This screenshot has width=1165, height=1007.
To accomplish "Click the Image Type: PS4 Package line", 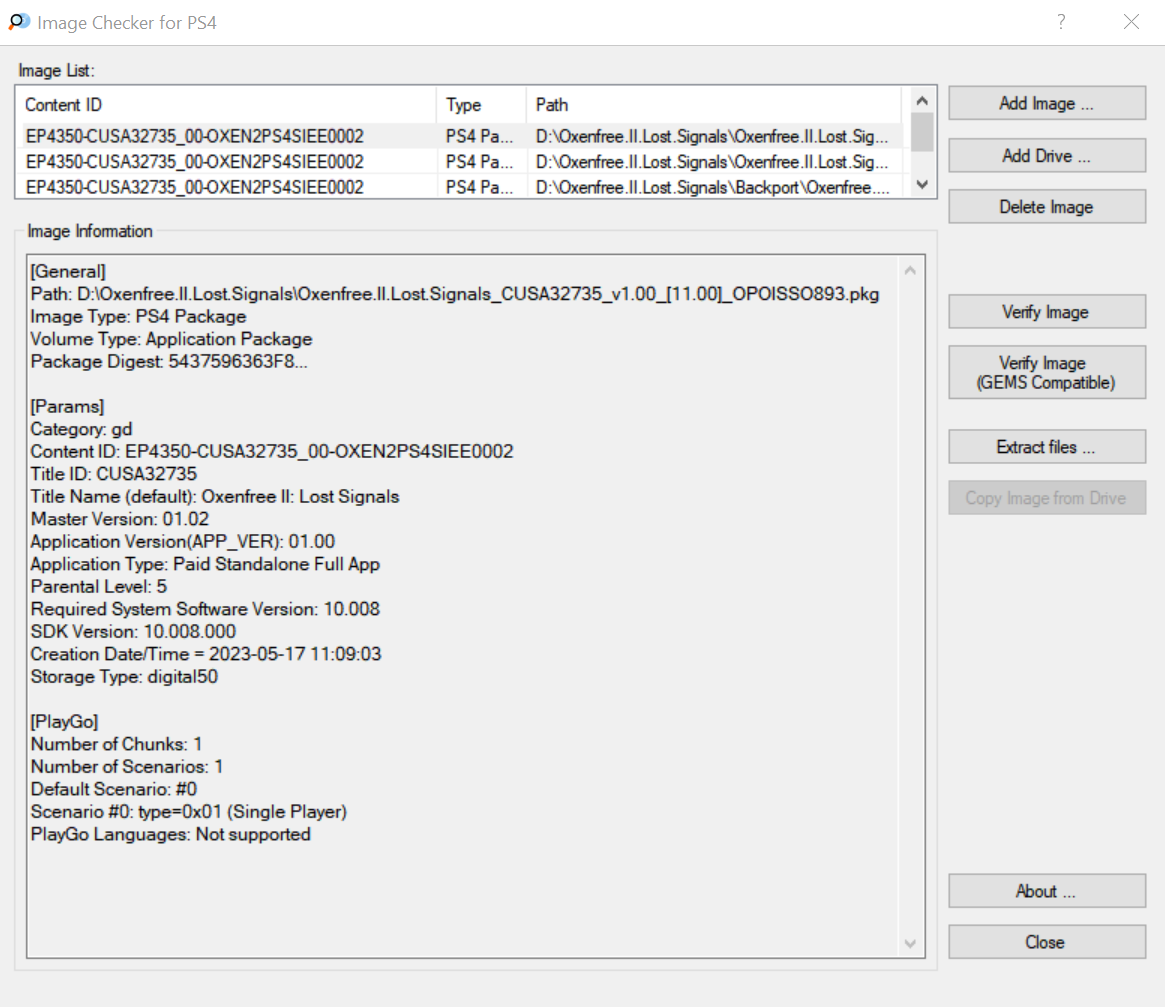I will [x=138, y=317].
